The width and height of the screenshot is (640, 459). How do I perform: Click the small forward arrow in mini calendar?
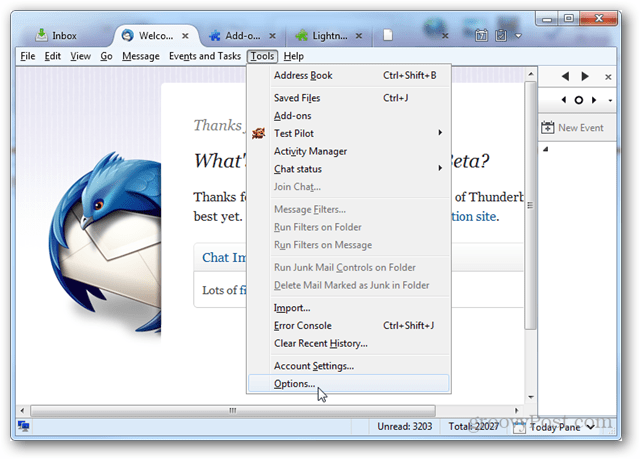point(594,100)
